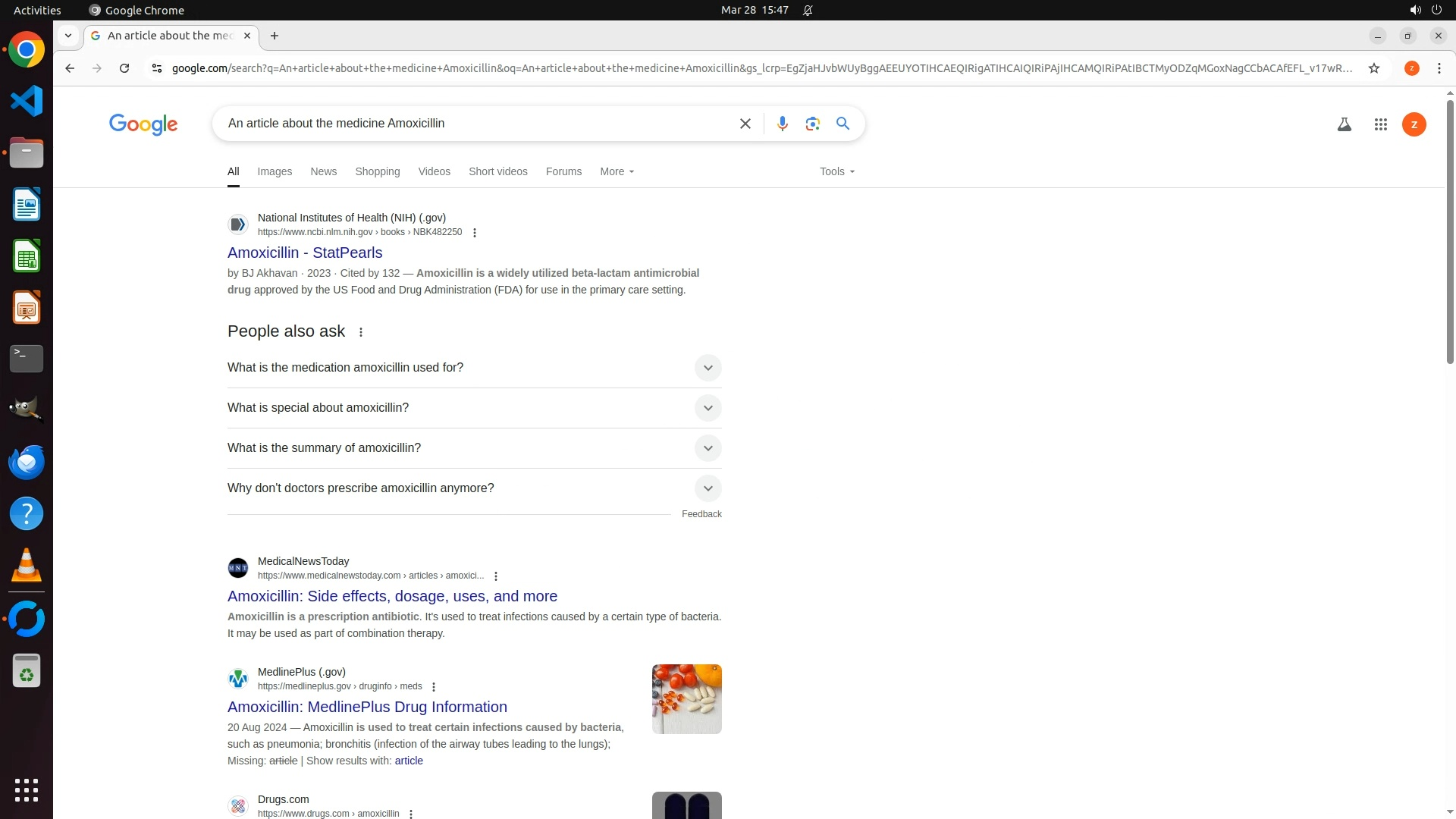Open the Tools dropdown

click(x=836, y=171)
